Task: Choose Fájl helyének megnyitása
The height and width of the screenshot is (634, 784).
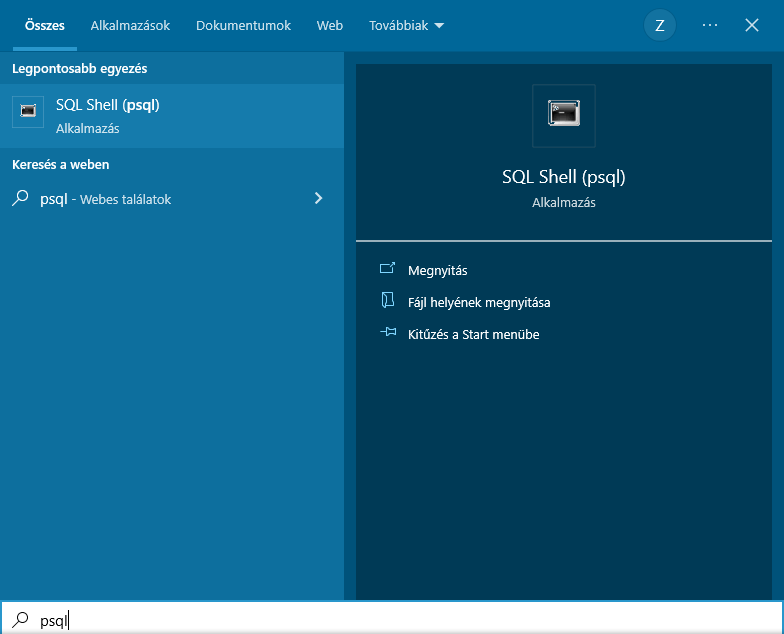Action: coord(479,302)
